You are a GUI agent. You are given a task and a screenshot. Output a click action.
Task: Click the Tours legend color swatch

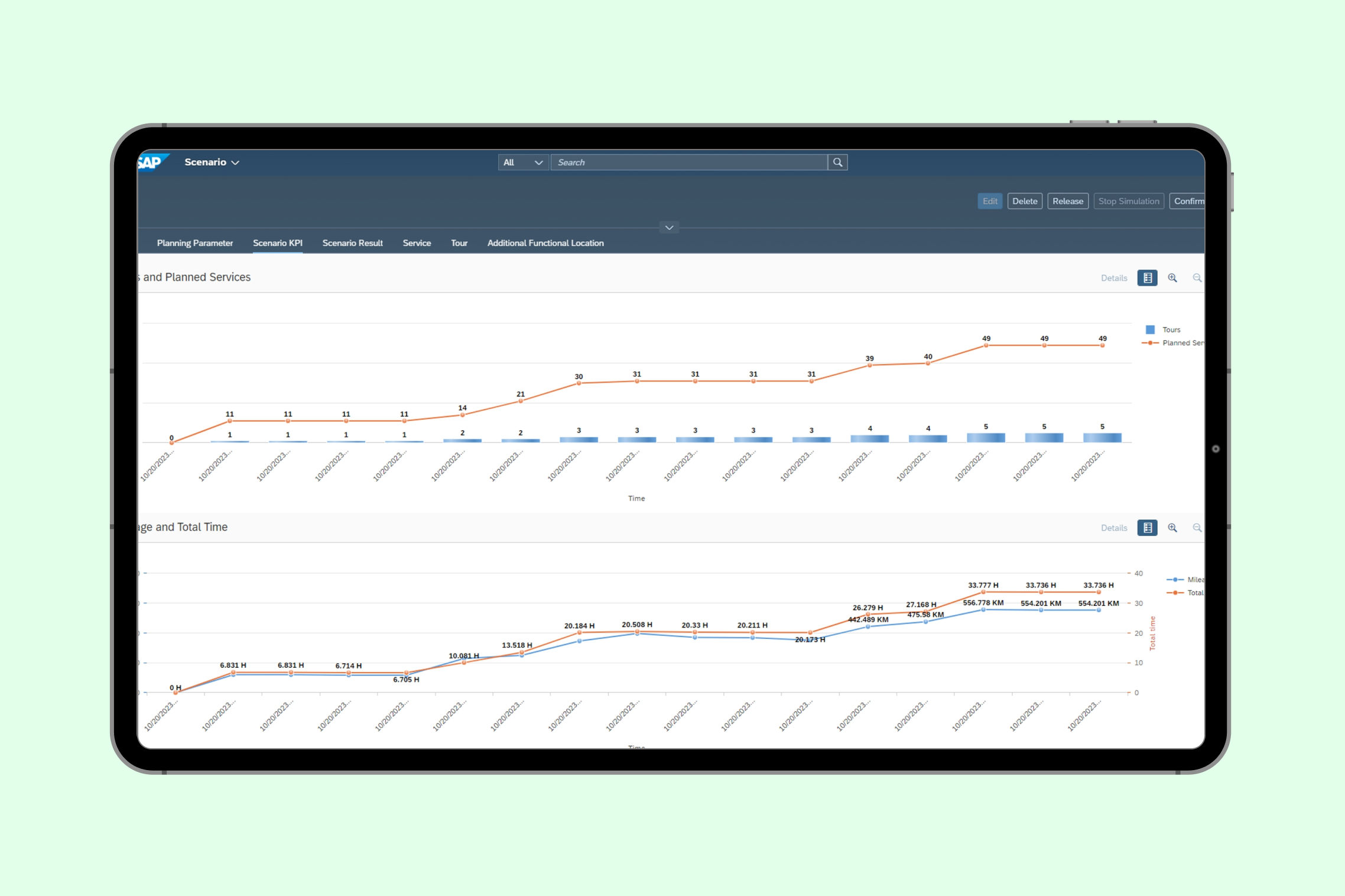coord(1150,330)
